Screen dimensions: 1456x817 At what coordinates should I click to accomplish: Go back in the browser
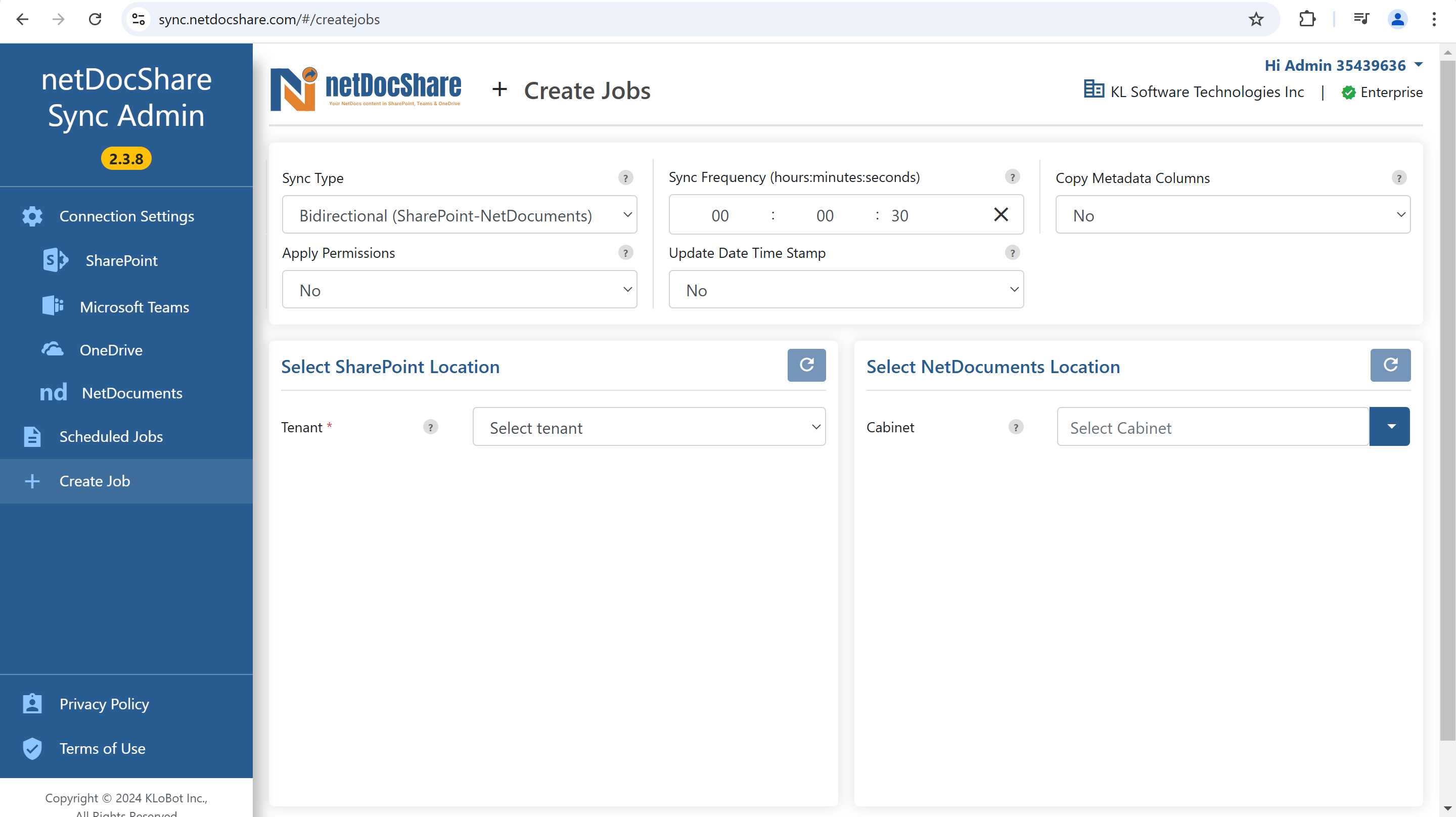pos(23,19)
